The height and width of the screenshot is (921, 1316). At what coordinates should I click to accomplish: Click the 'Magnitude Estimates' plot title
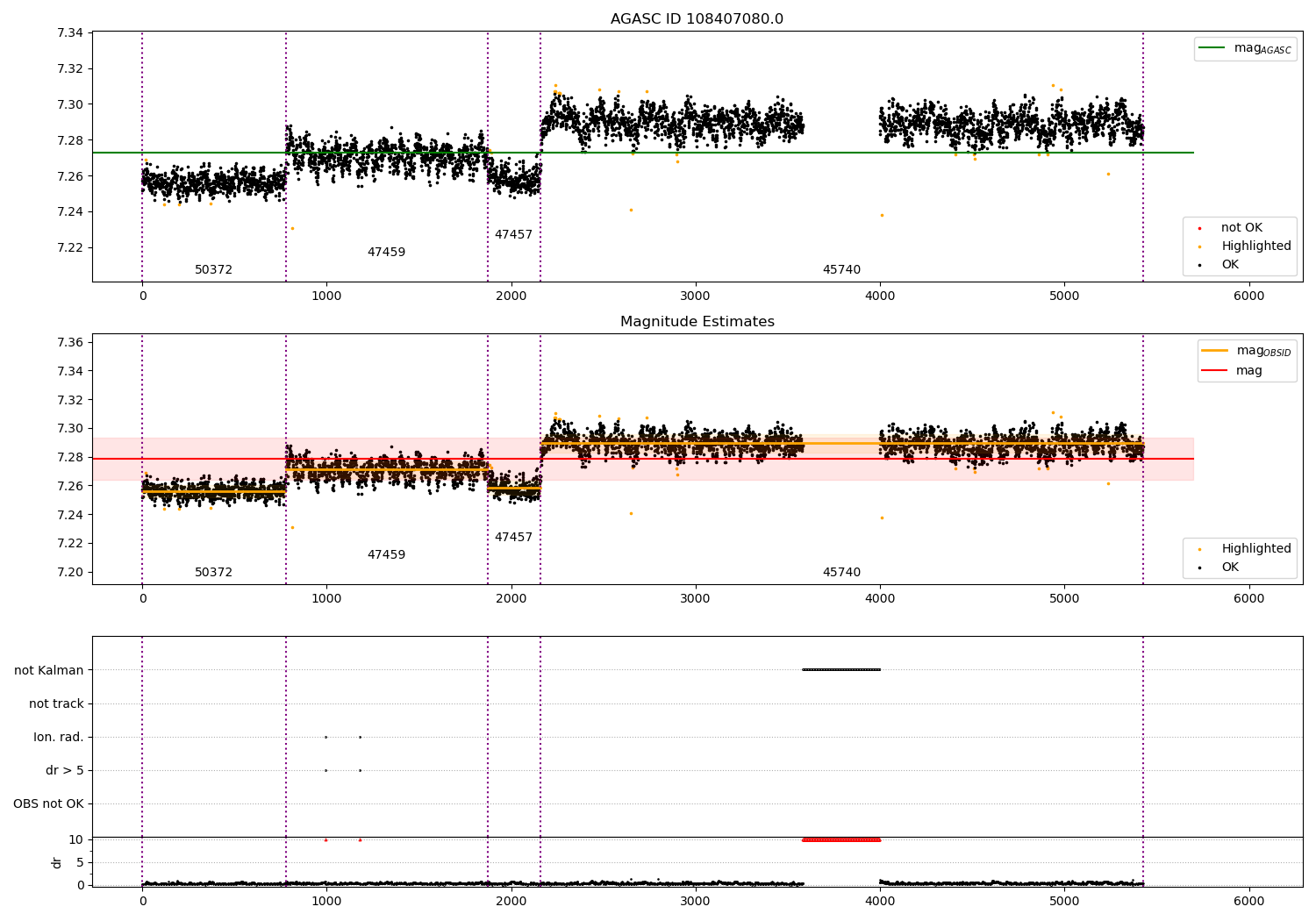(x=697, y=322)
